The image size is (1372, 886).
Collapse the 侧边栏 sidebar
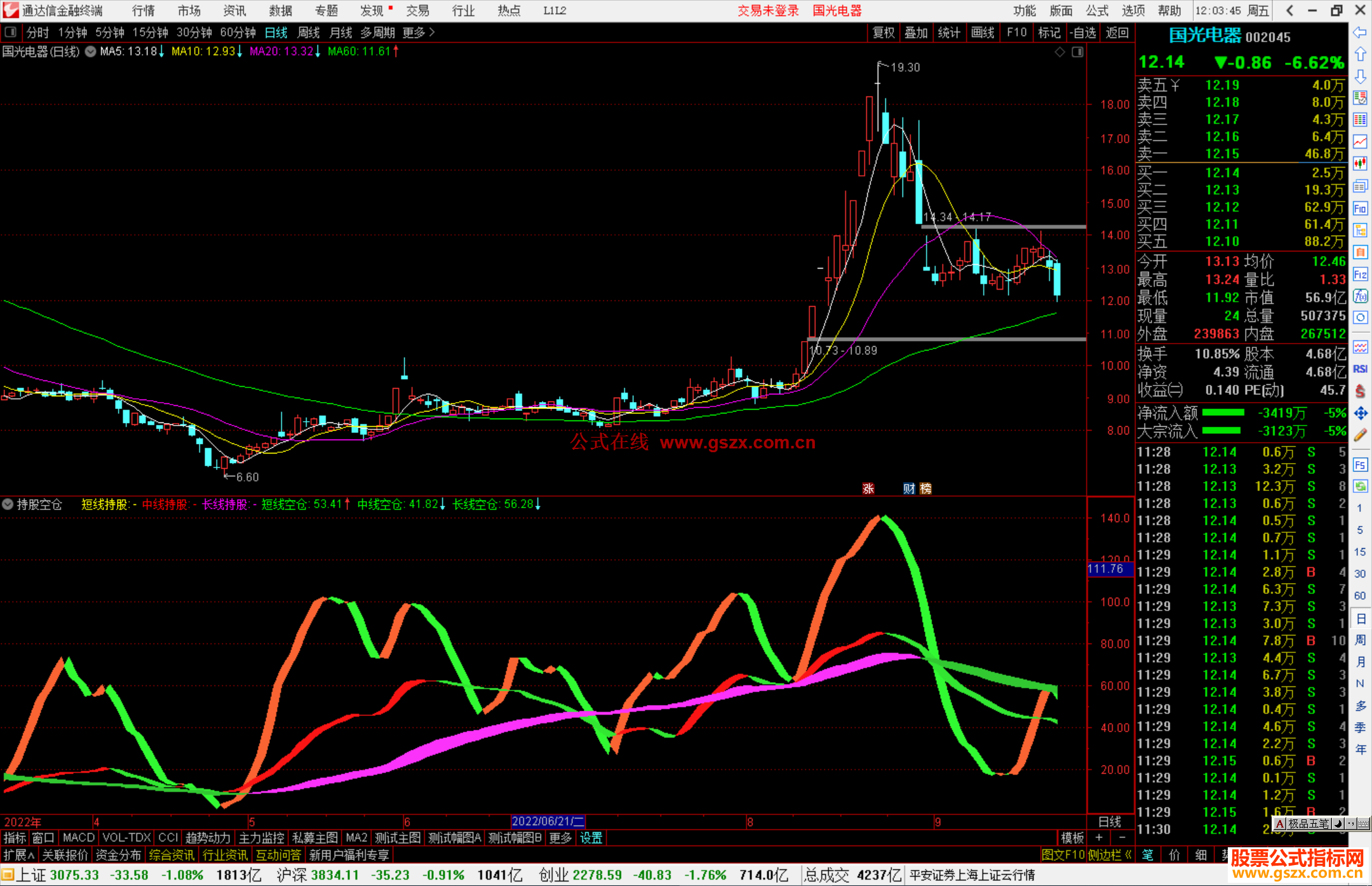point(1110,855)
